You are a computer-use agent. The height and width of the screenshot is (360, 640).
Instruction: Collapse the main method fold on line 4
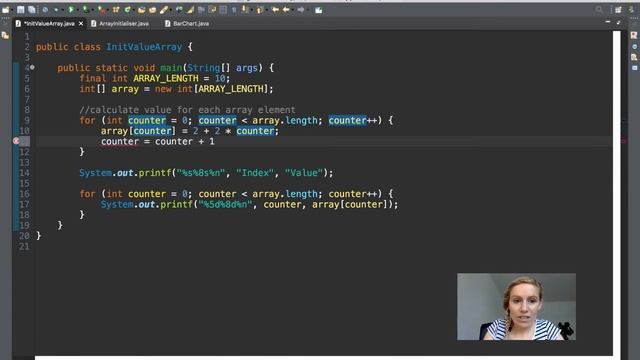(32, 67)
